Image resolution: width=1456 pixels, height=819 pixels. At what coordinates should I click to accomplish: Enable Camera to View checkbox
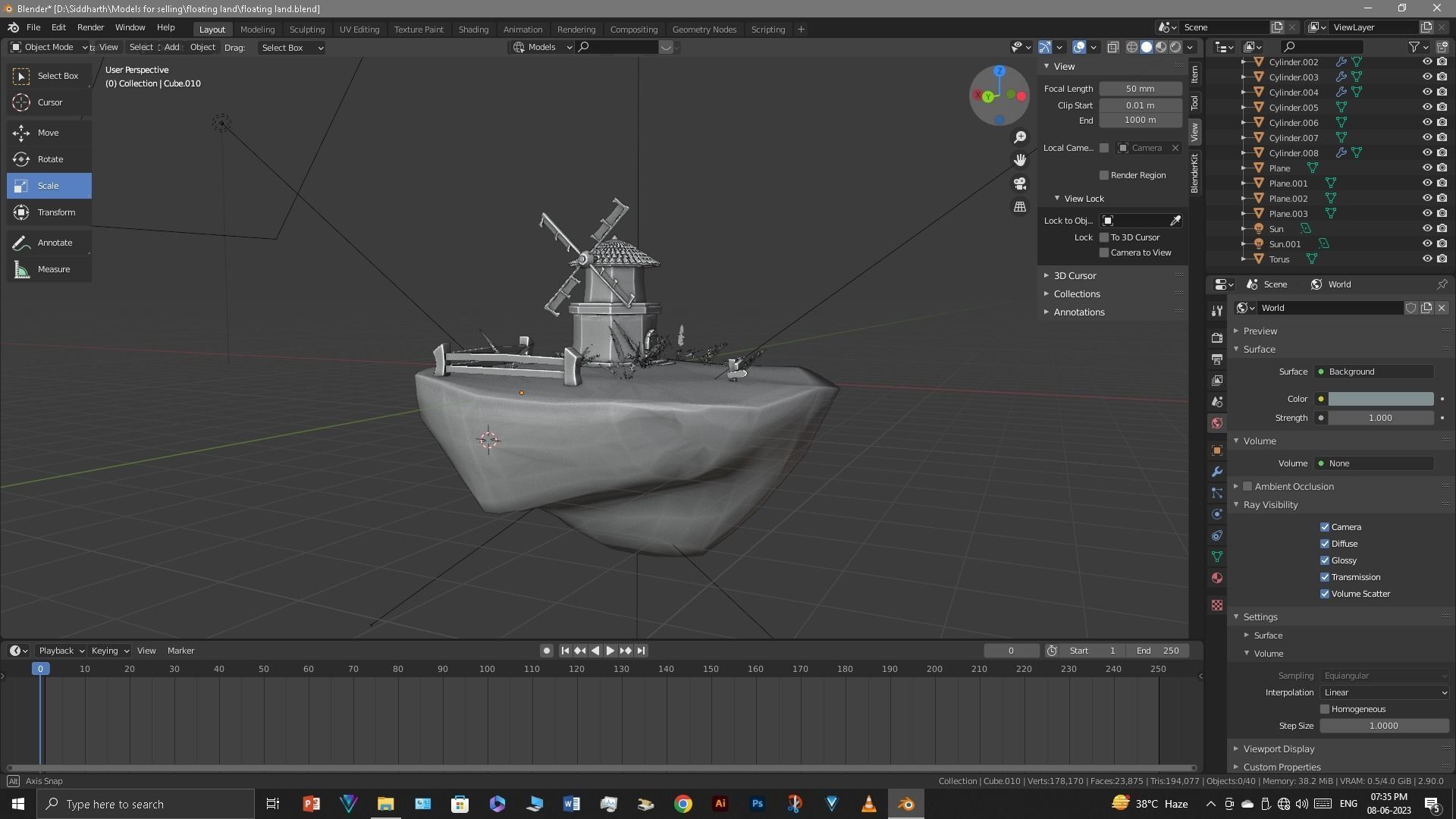[1104, 253]
